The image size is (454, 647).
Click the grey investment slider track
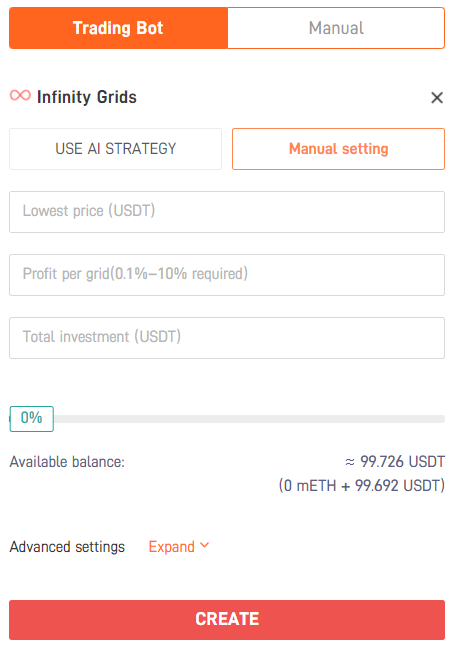click(249, 419)
